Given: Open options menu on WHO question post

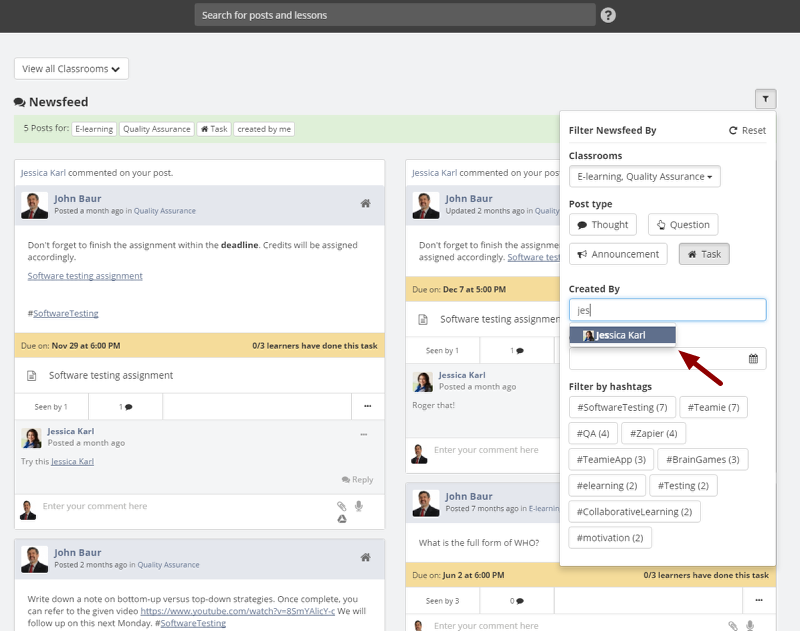Looking at the screenshot, I should [x=759, y=600].
